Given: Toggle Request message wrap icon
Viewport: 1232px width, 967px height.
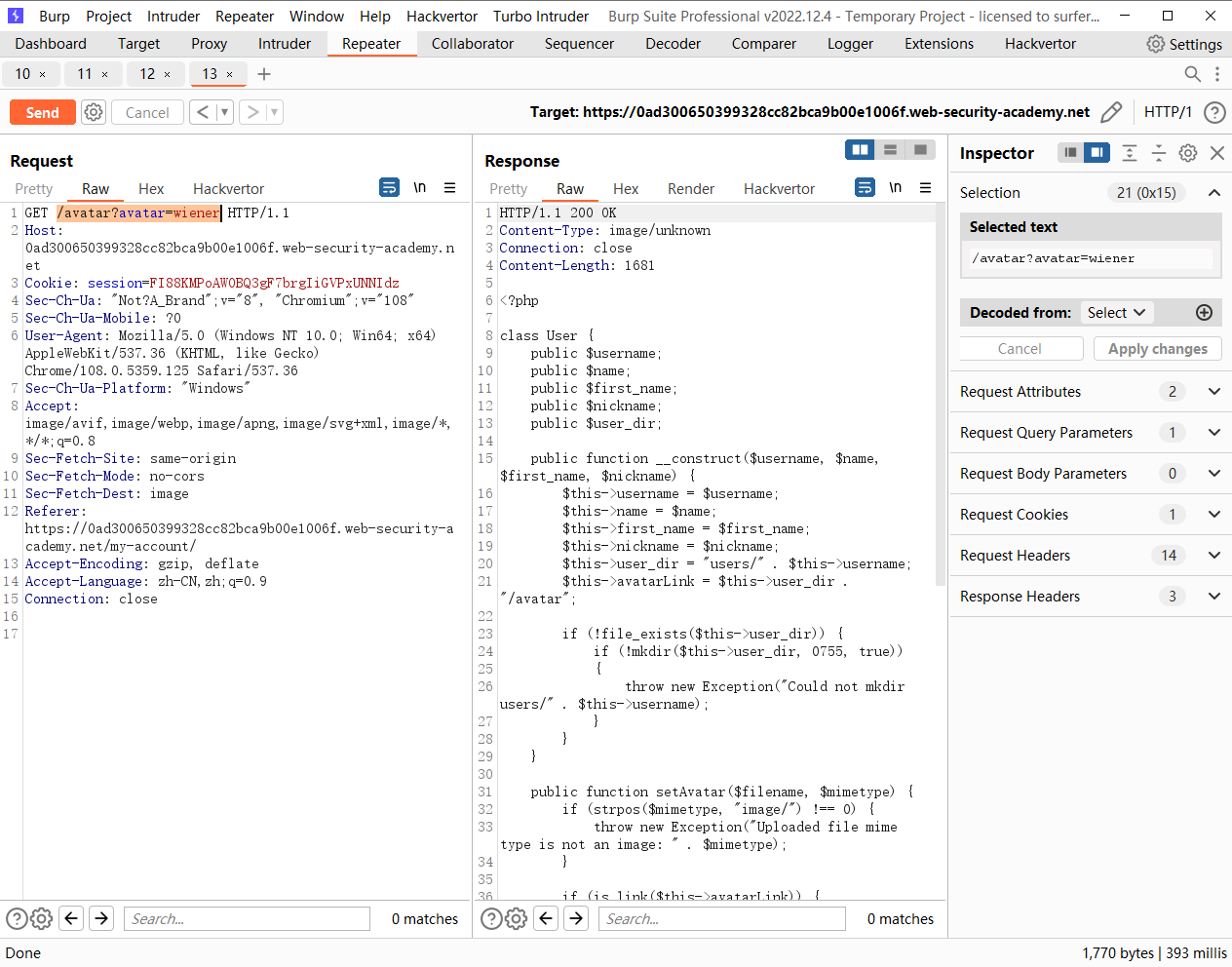Looking at the screenshot, I should click(389, 187).
